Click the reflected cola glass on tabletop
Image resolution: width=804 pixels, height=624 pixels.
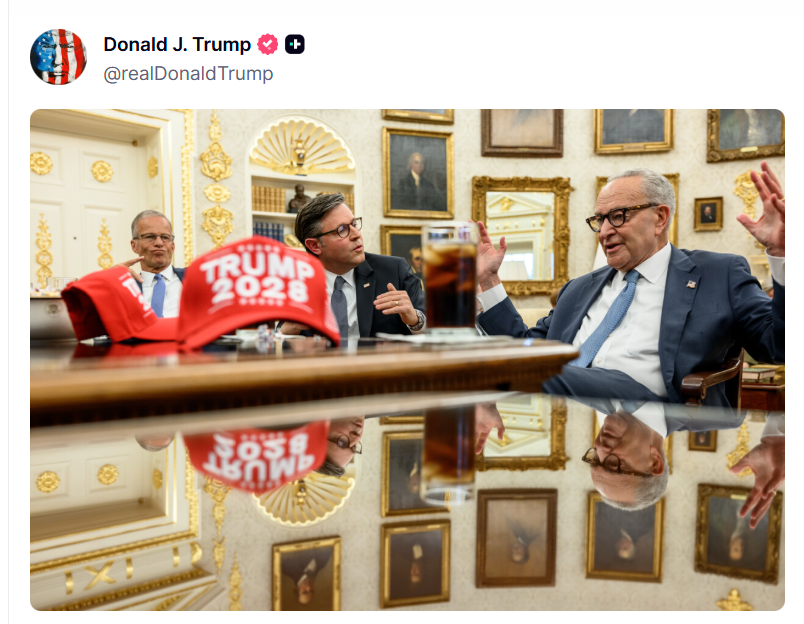point(448,453)
